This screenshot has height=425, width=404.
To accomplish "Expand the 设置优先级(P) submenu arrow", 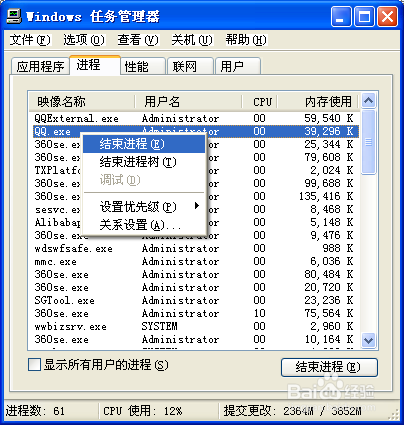I will (197, 206).
